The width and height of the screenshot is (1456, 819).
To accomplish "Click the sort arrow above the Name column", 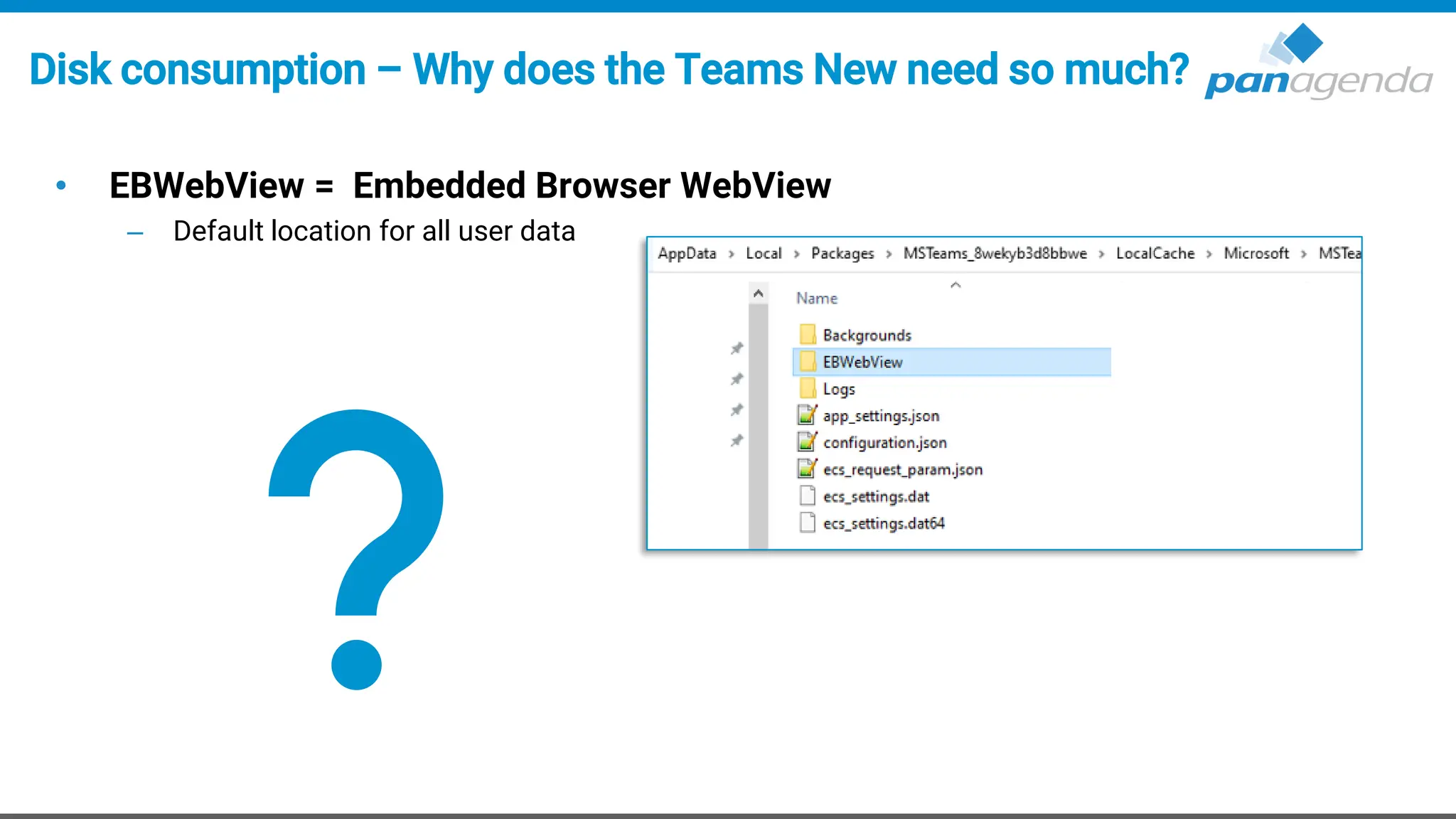I will (955, 285).
